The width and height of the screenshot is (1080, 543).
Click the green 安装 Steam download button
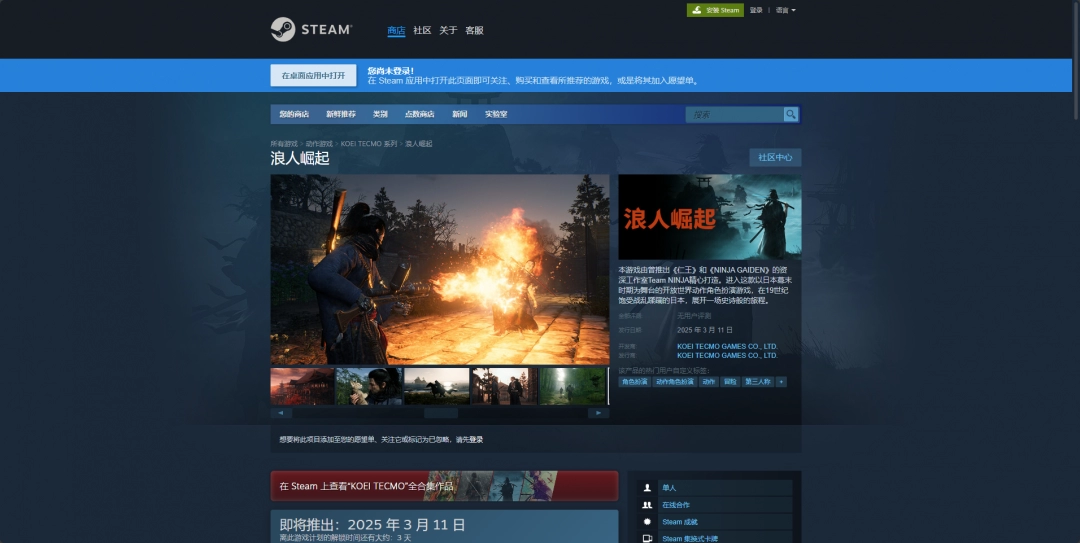715,10
